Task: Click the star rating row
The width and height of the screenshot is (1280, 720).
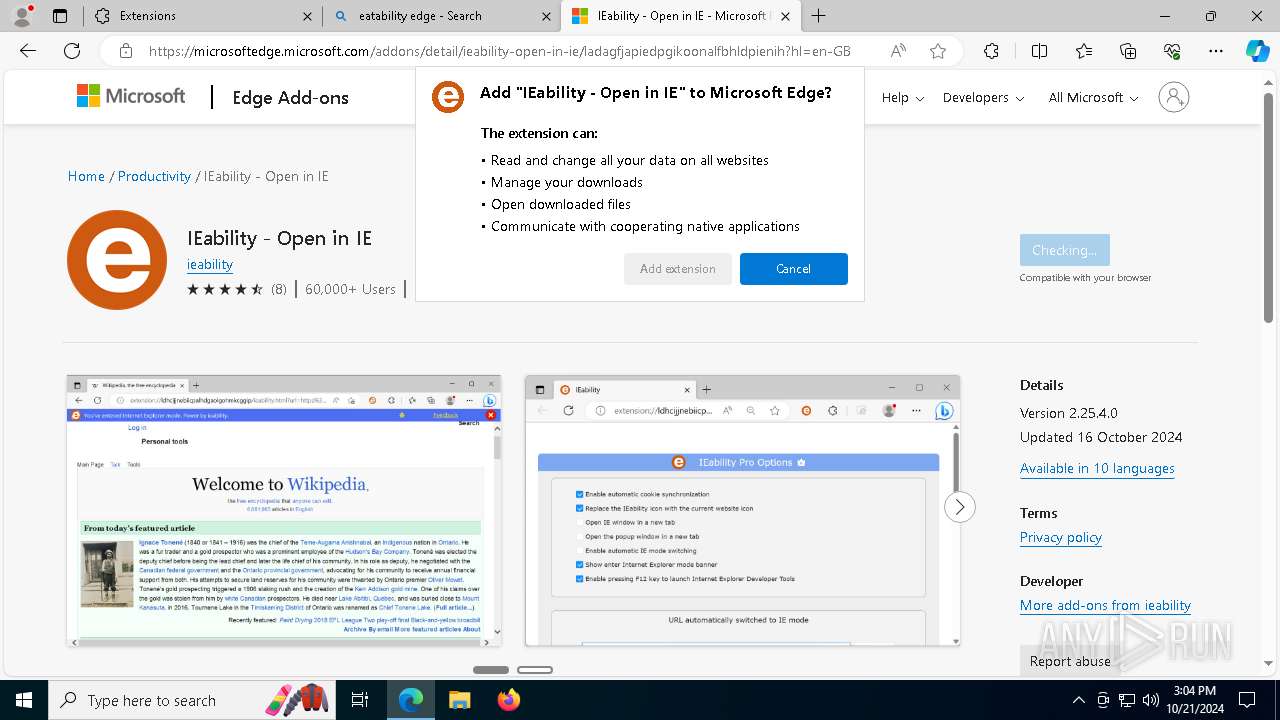Action: (x=226, y=289)
